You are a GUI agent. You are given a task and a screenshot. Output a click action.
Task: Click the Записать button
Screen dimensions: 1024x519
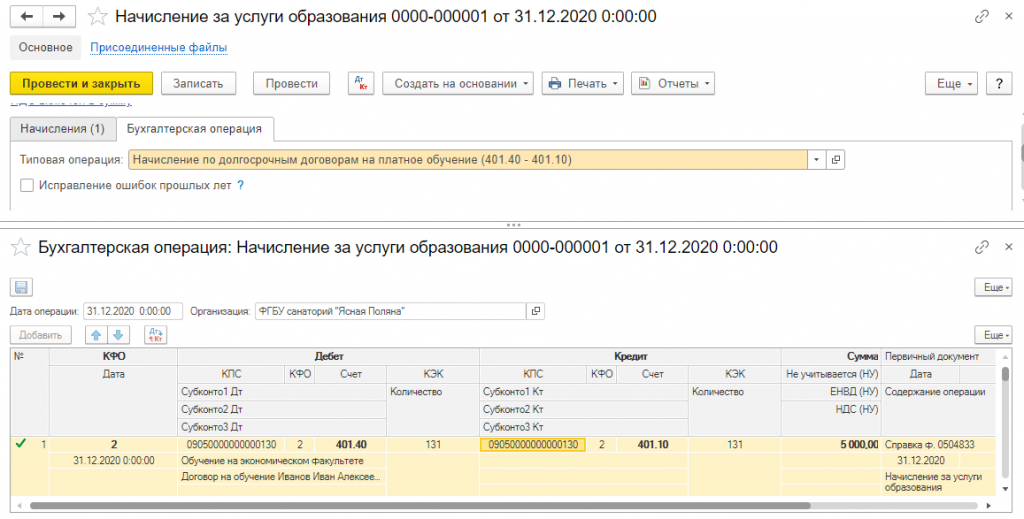pos(198,83)
